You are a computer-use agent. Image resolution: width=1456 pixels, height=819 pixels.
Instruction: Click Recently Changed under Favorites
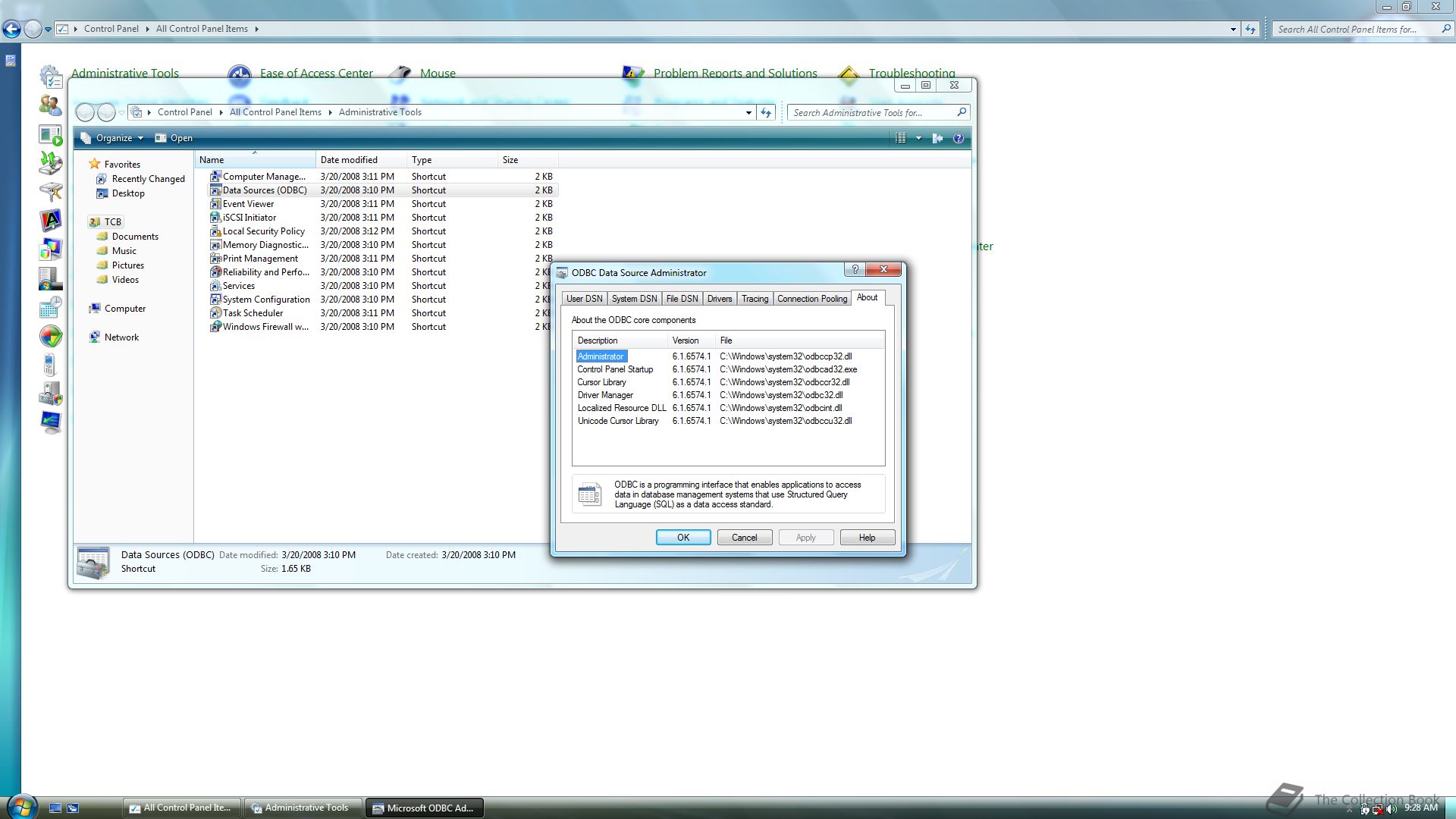(x=148, y=179)
